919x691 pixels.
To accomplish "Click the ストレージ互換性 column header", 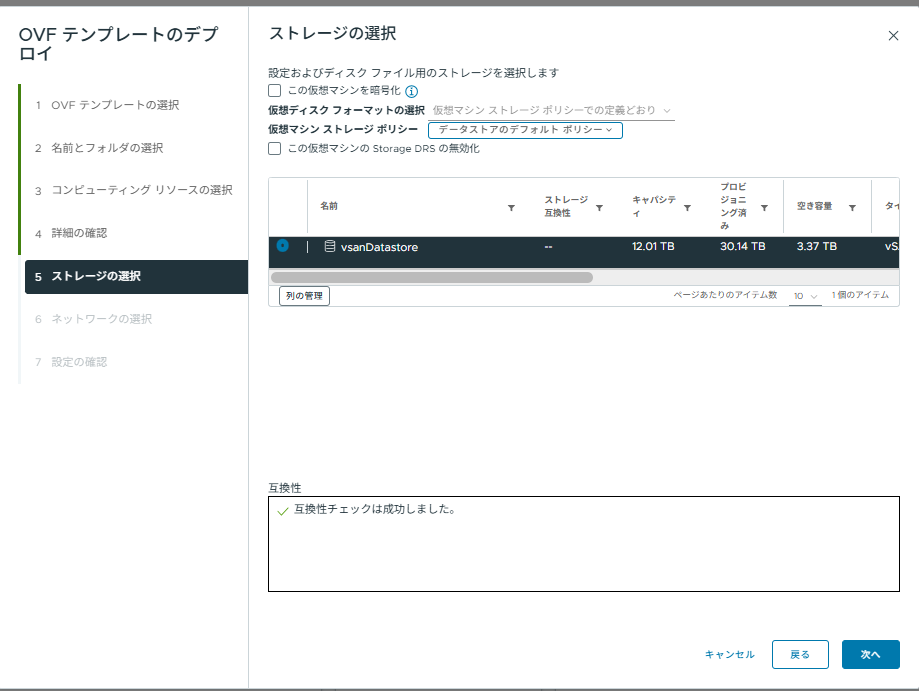I will coord(566,206).
